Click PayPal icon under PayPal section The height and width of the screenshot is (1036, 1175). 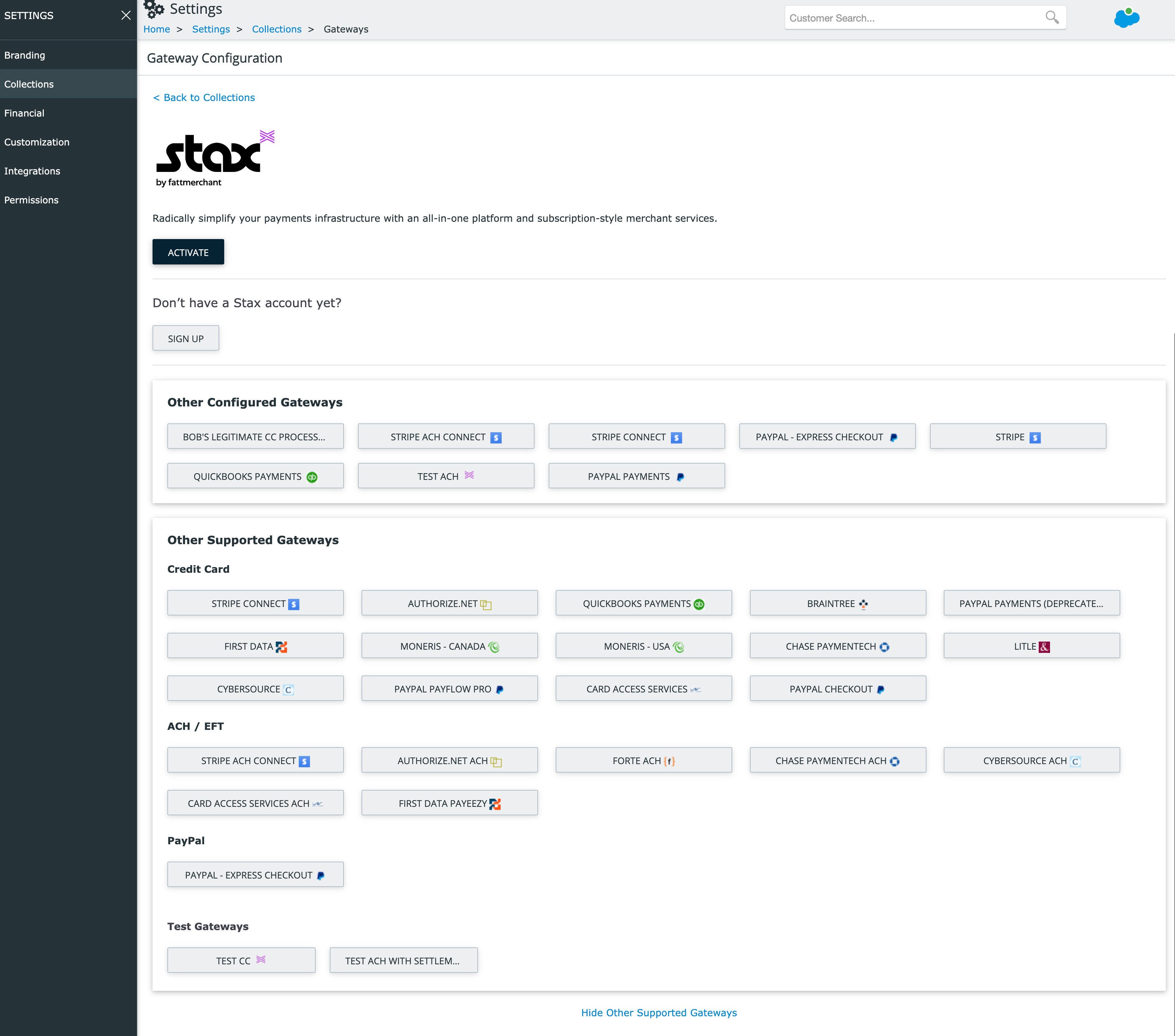click(x=321, y=876)
